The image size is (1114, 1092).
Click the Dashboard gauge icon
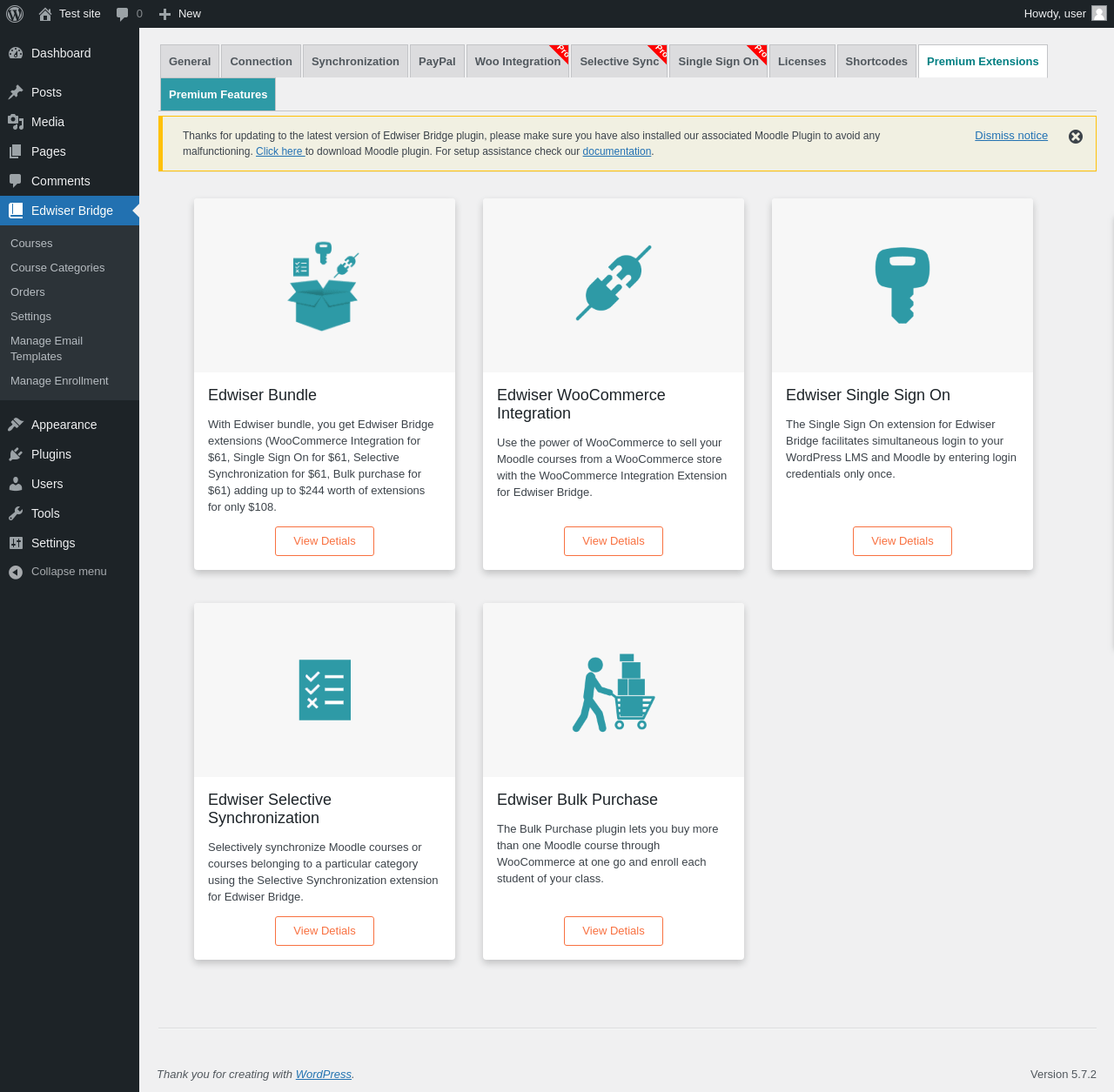coord(16,53)
